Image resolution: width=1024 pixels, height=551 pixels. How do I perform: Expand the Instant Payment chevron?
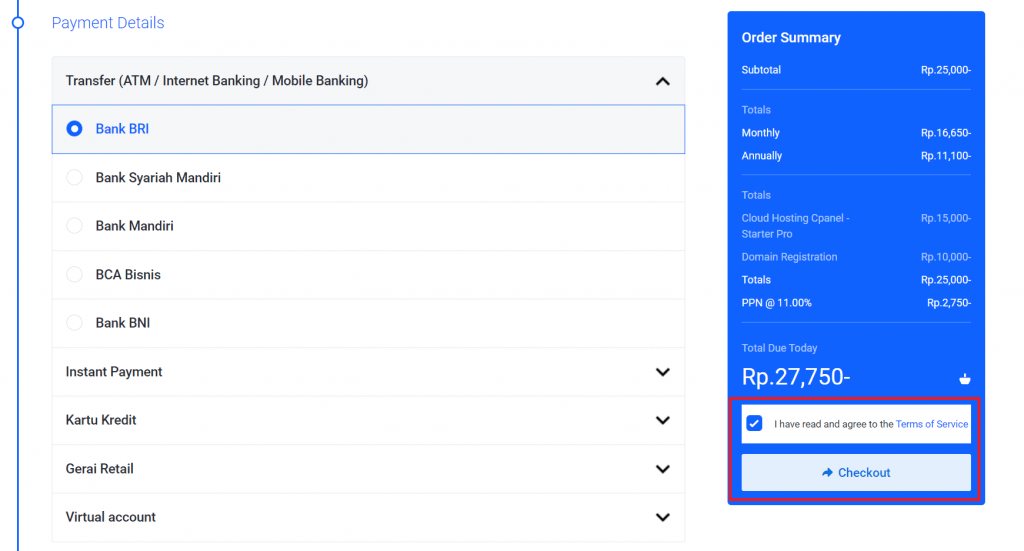(662, 372)
